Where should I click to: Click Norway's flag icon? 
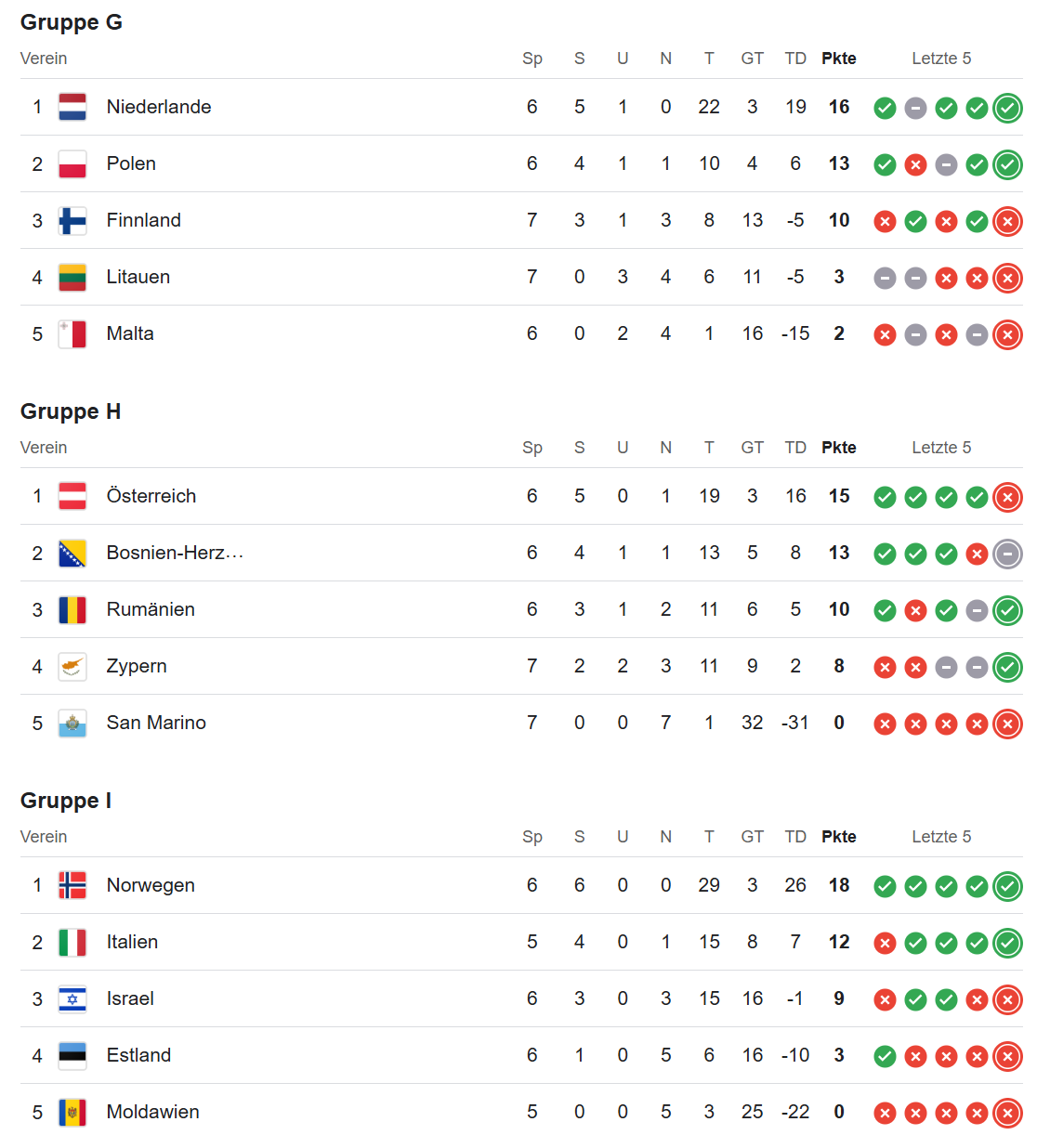click(72, 885)
